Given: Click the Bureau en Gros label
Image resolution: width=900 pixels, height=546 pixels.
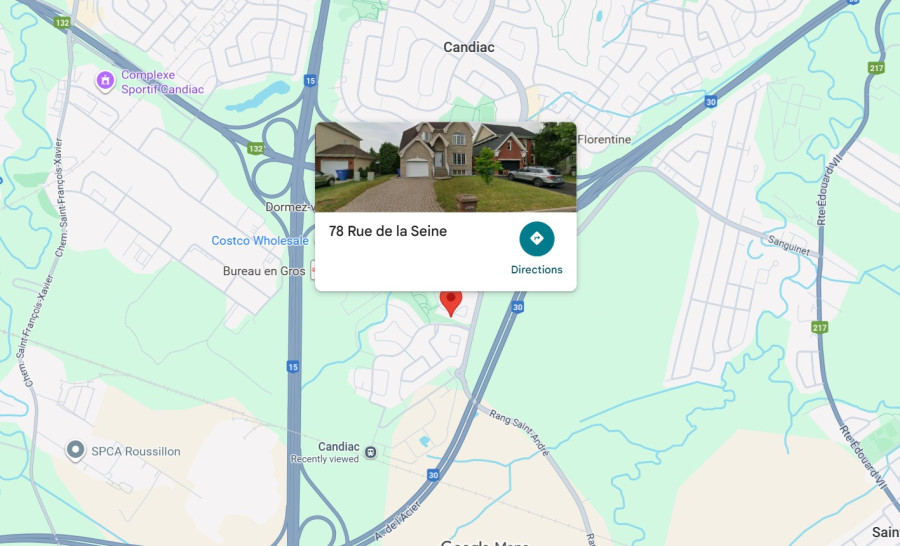Looking at the screenshot, I should (264, 271).
